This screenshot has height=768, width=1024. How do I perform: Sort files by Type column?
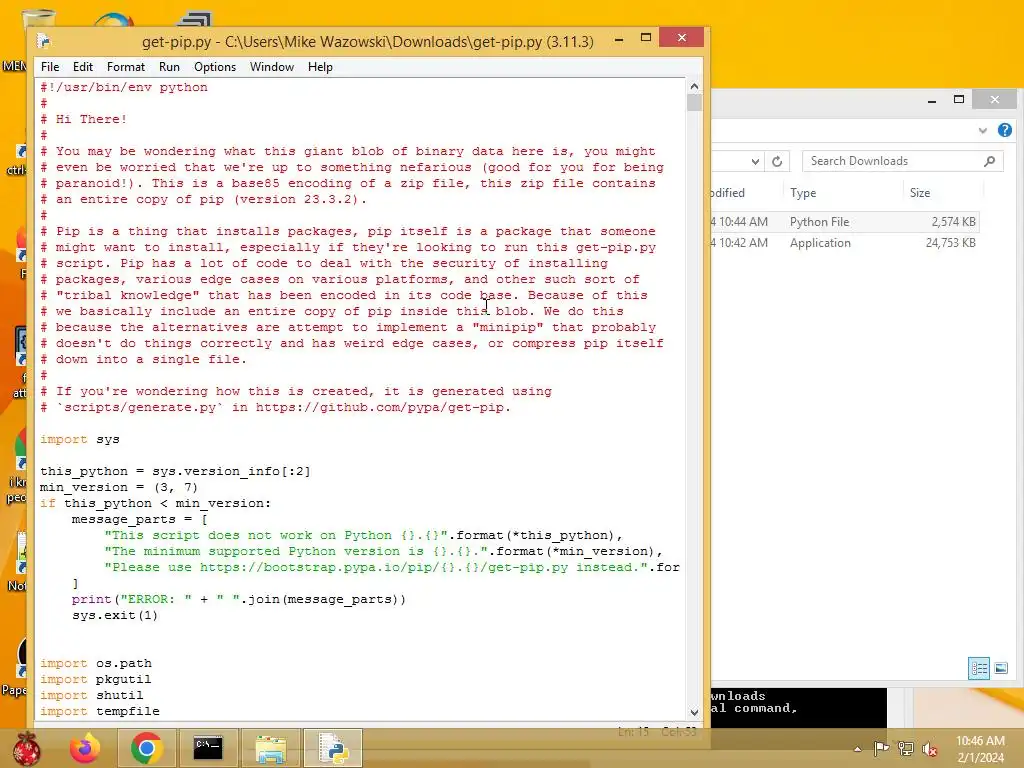(803, 193)
